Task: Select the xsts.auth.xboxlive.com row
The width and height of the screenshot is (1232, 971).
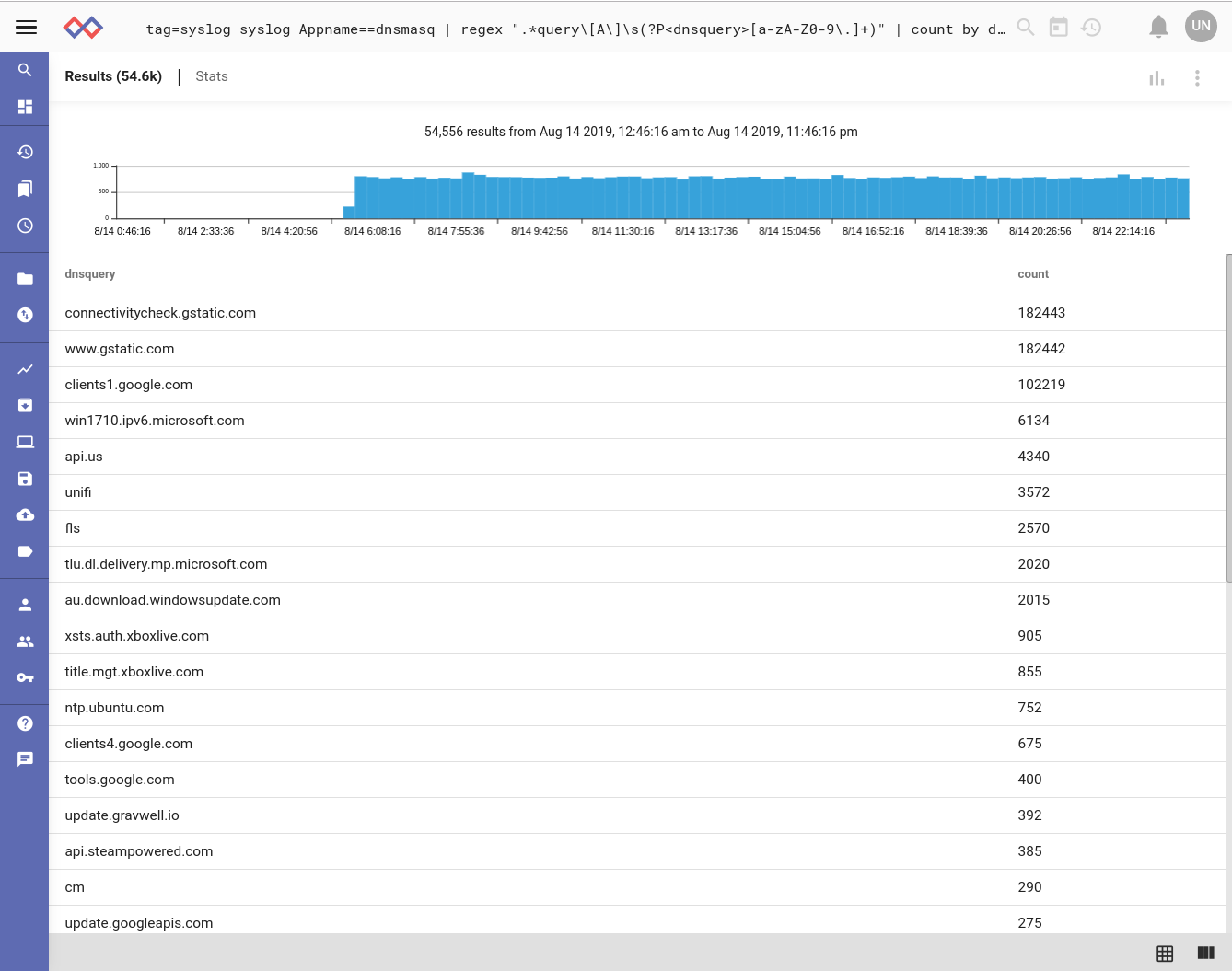Action: 637,636
